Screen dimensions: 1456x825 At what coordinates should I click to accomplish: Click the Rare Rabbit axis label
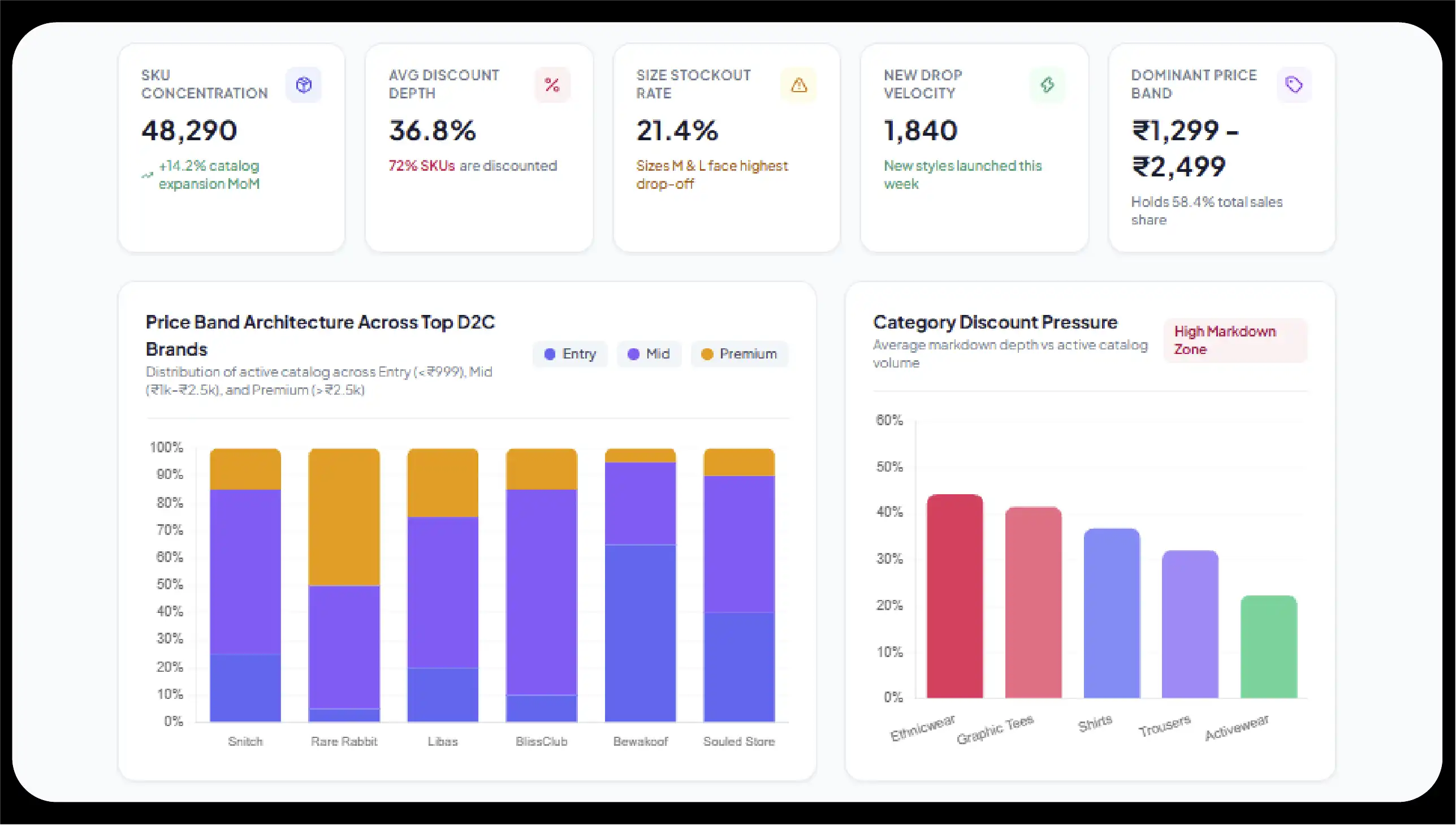coord(344,741)
